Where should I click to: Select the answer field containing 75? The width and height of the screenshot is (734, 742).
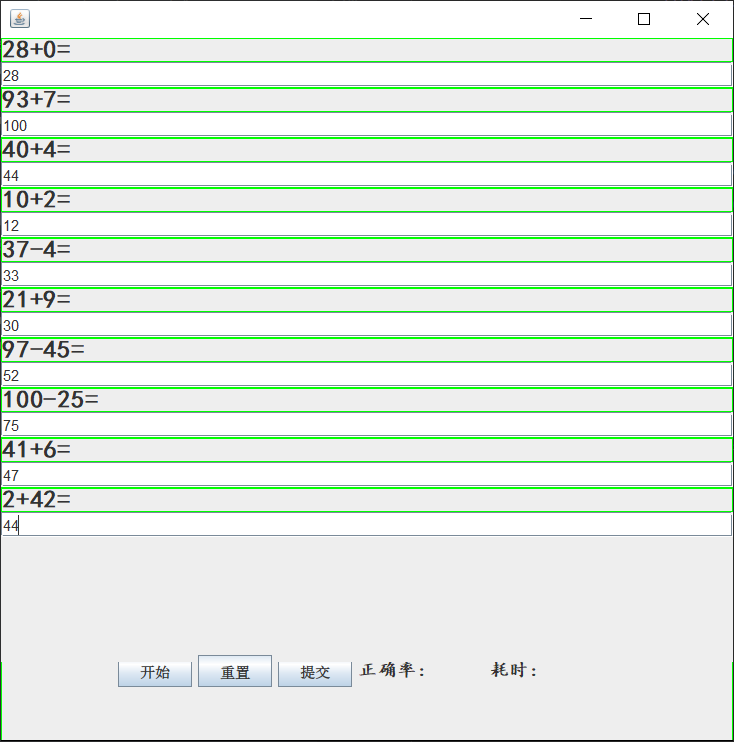(367, 425)
